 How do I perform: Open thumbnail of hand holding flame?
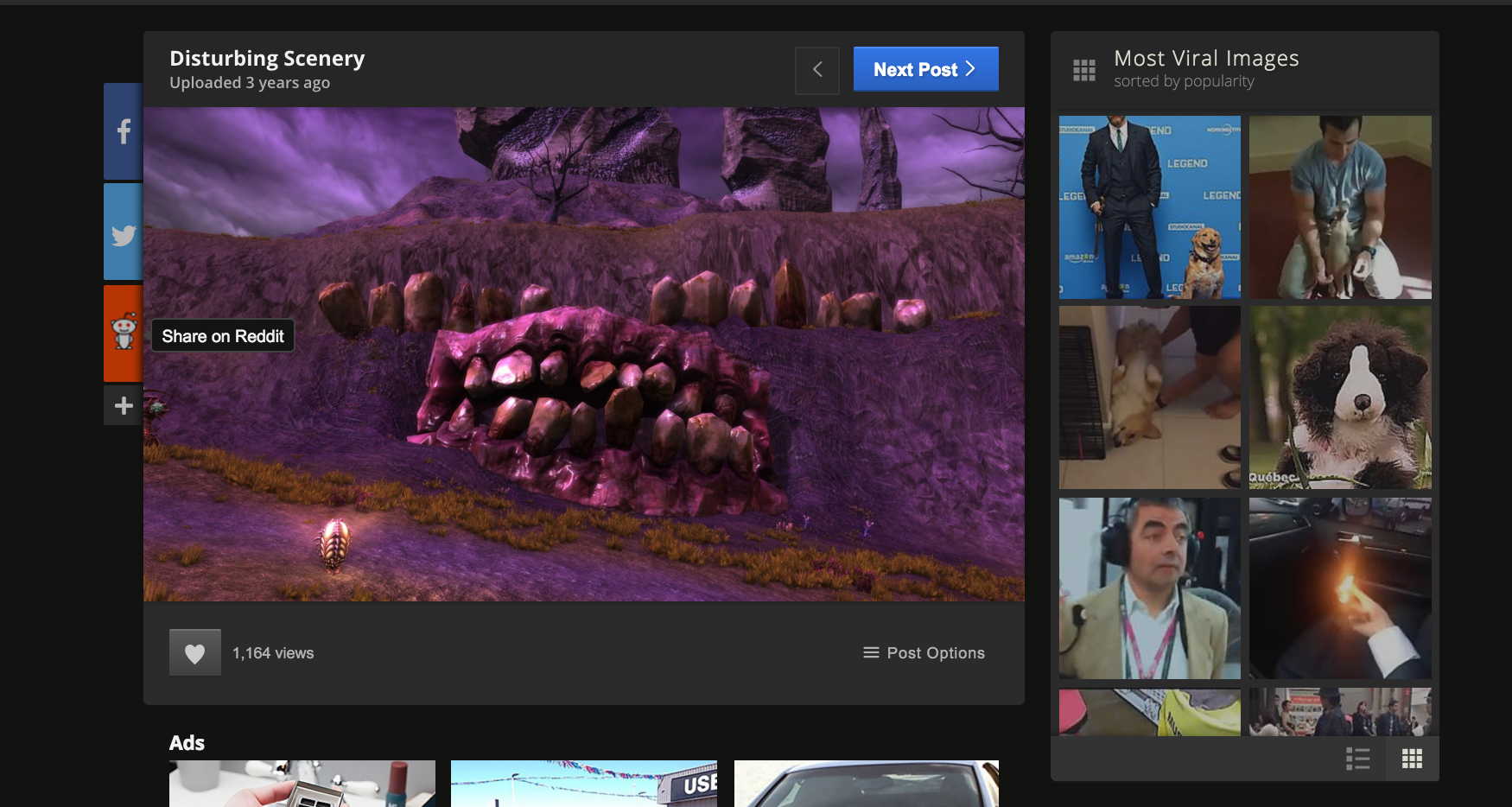click(x=1340, y=588)
